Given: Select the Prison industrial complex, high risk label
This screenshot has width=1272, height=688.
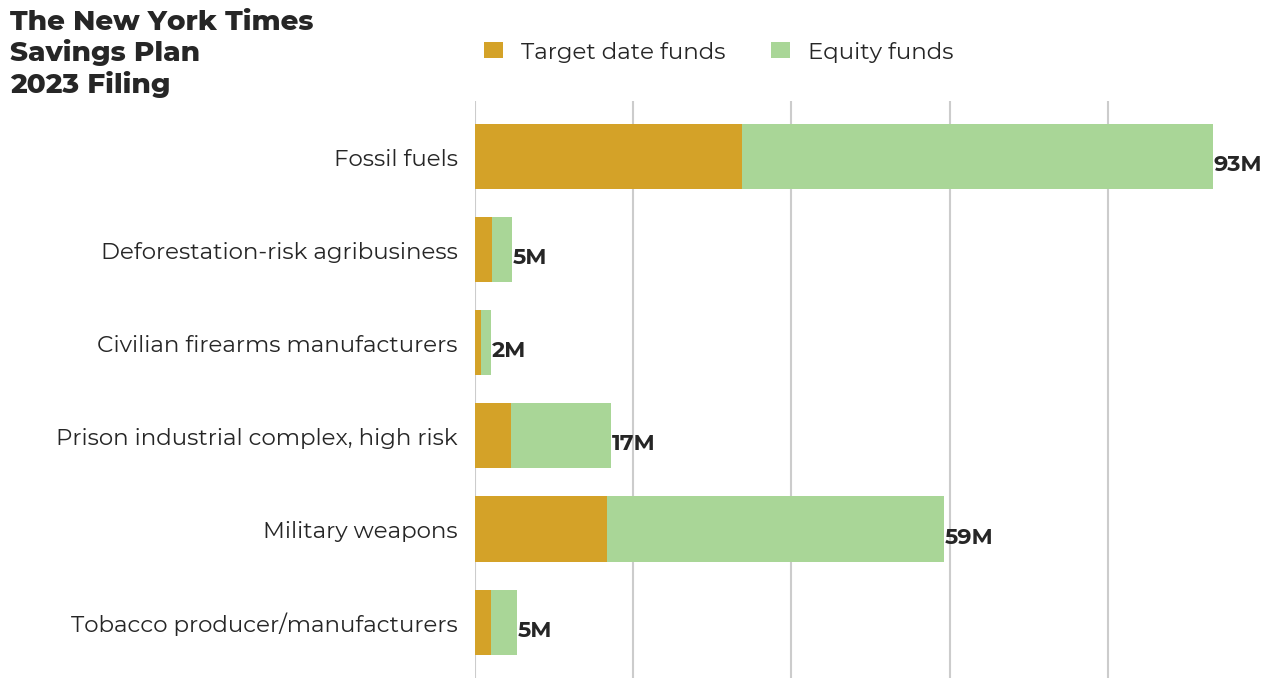Looking at the screenshot, I should click(257, 437).
